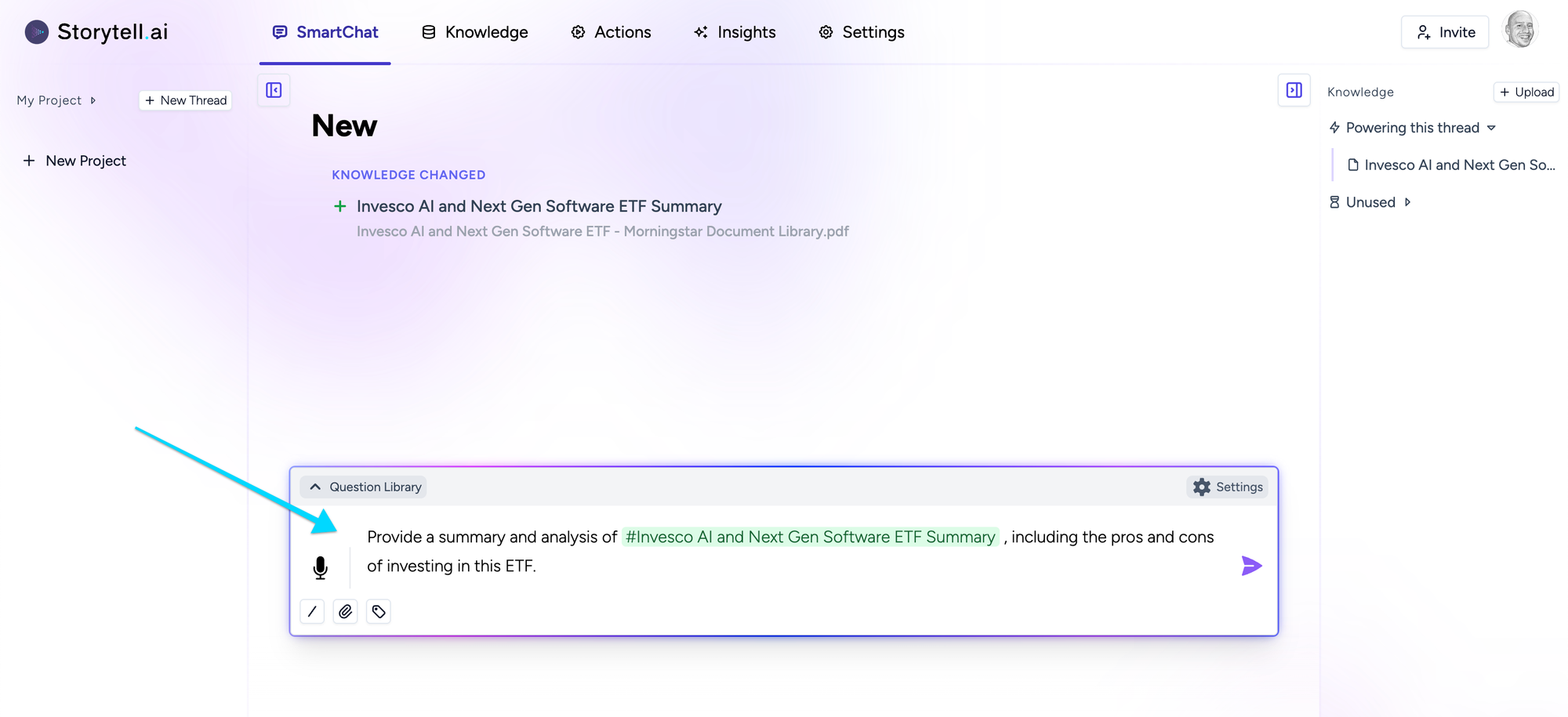
Task: Open the prompt box Settings
Action: coord(1228,487)
